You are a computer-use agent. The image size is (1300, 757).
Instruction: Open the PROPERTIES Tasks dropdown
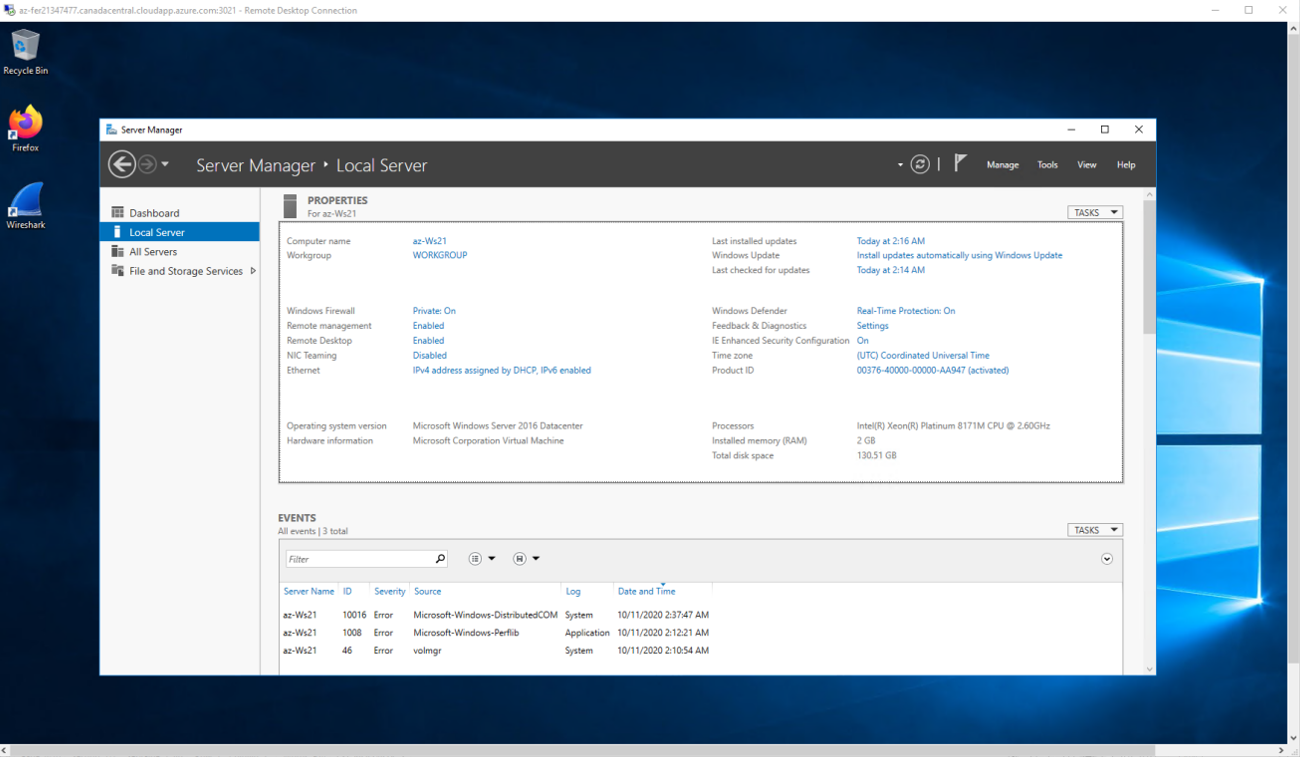[x=1095, y=212]
